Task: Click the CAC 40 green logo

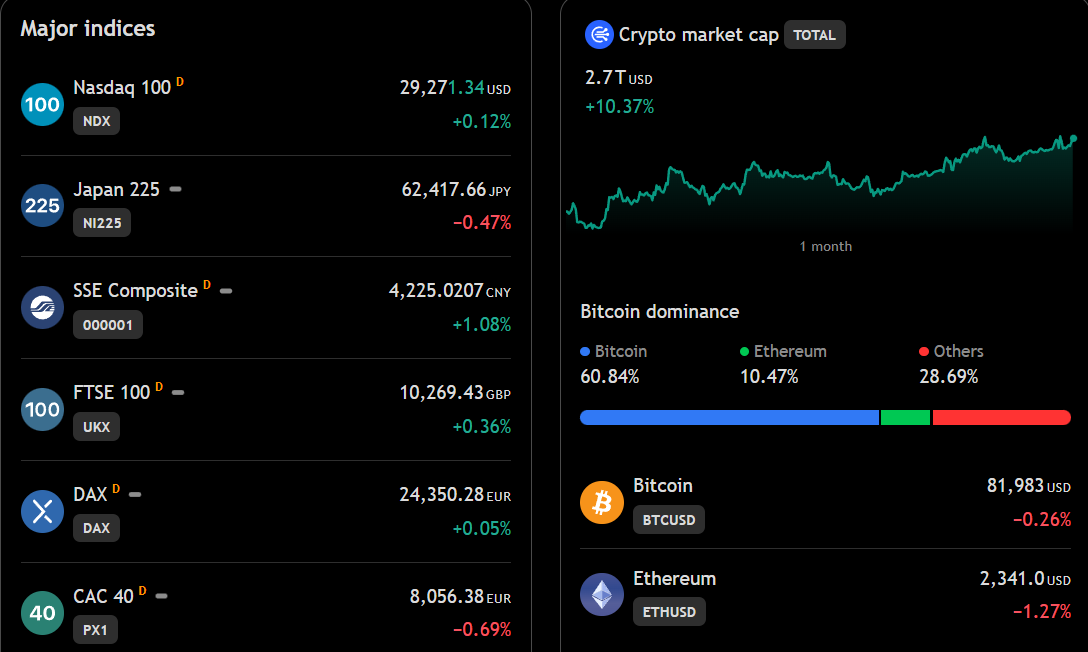Action: coord(42,613)
